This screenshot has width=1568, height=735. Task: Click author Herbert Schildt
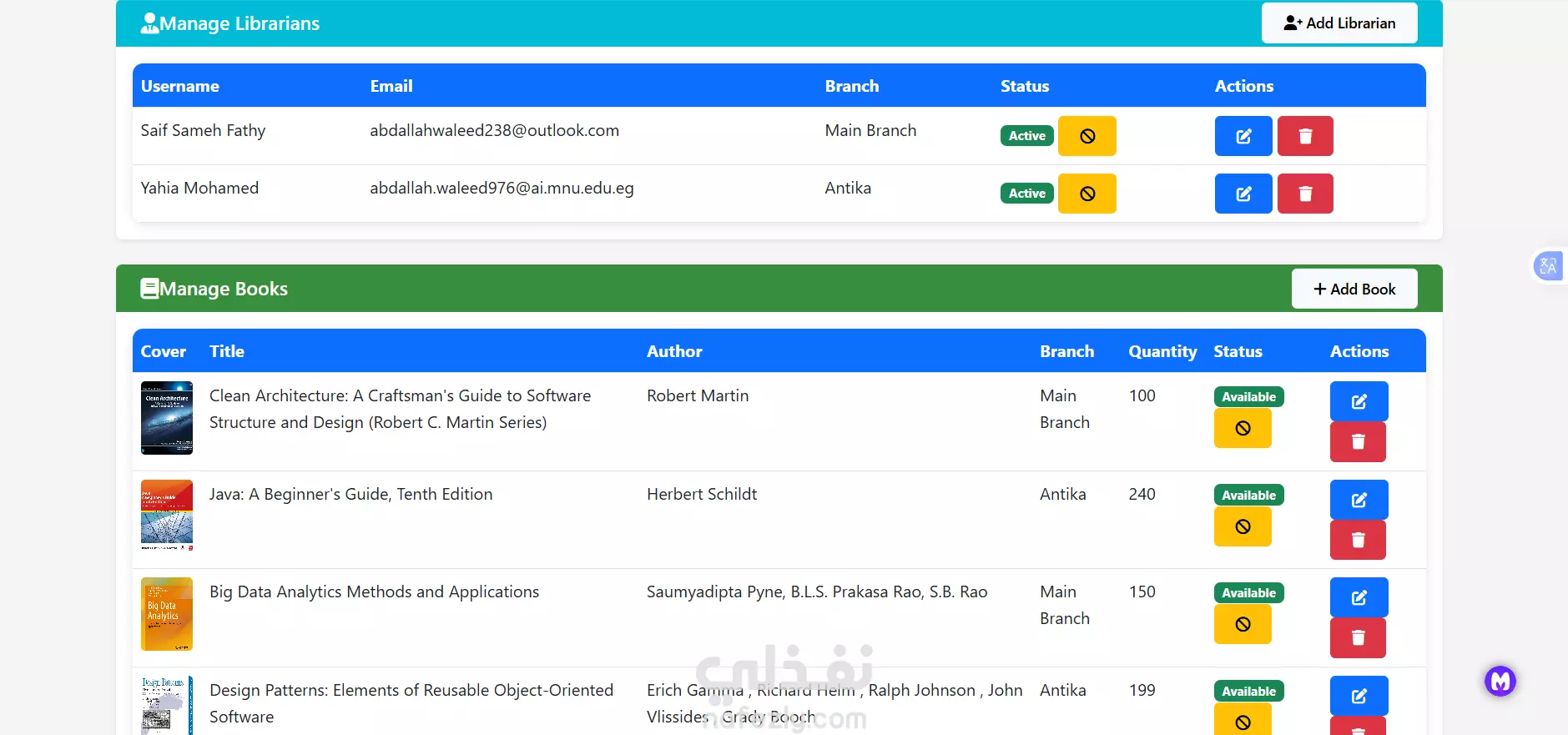702,495
